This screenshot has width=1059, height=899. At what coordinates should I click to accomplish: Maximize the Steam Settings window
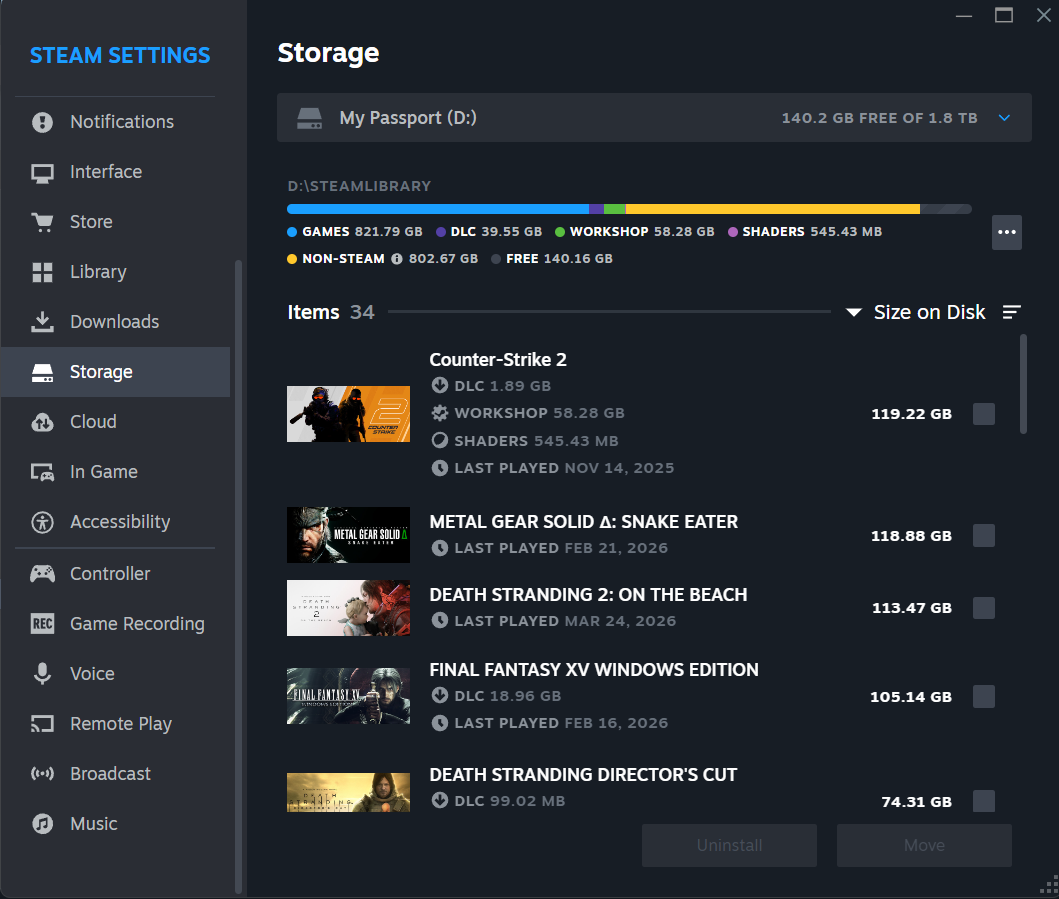tap(1004, 15)
